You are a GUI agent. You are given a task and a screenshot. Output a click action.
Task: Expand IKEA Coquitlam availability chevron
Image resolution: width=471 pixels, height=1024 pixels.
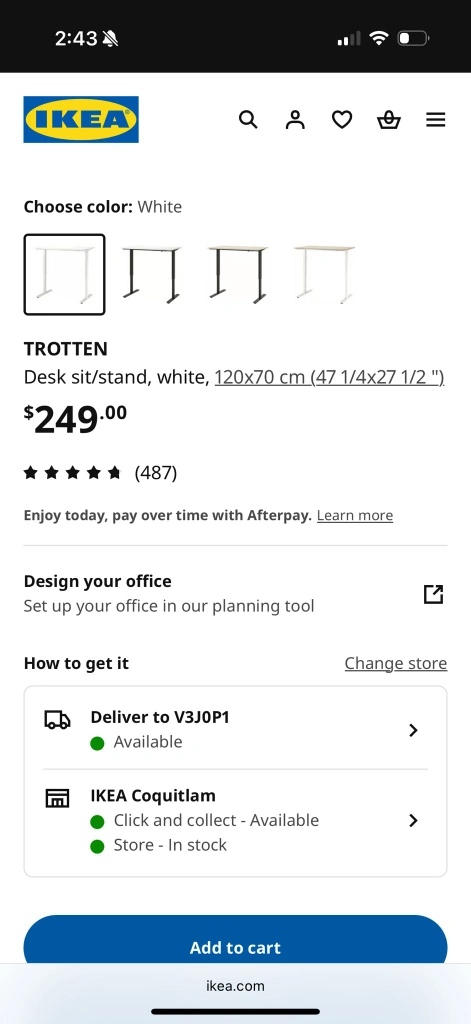point(413,820)
